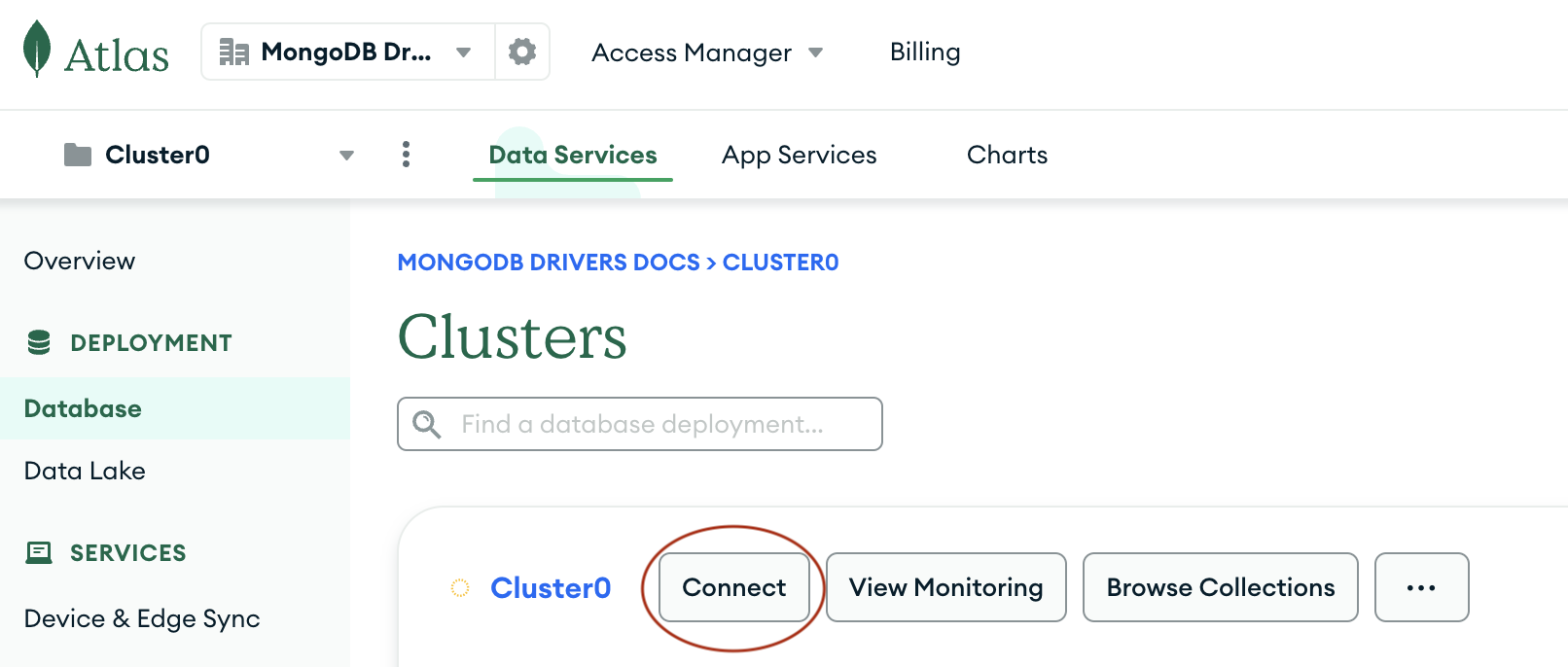Click the Atlas leaf logo

37,49
